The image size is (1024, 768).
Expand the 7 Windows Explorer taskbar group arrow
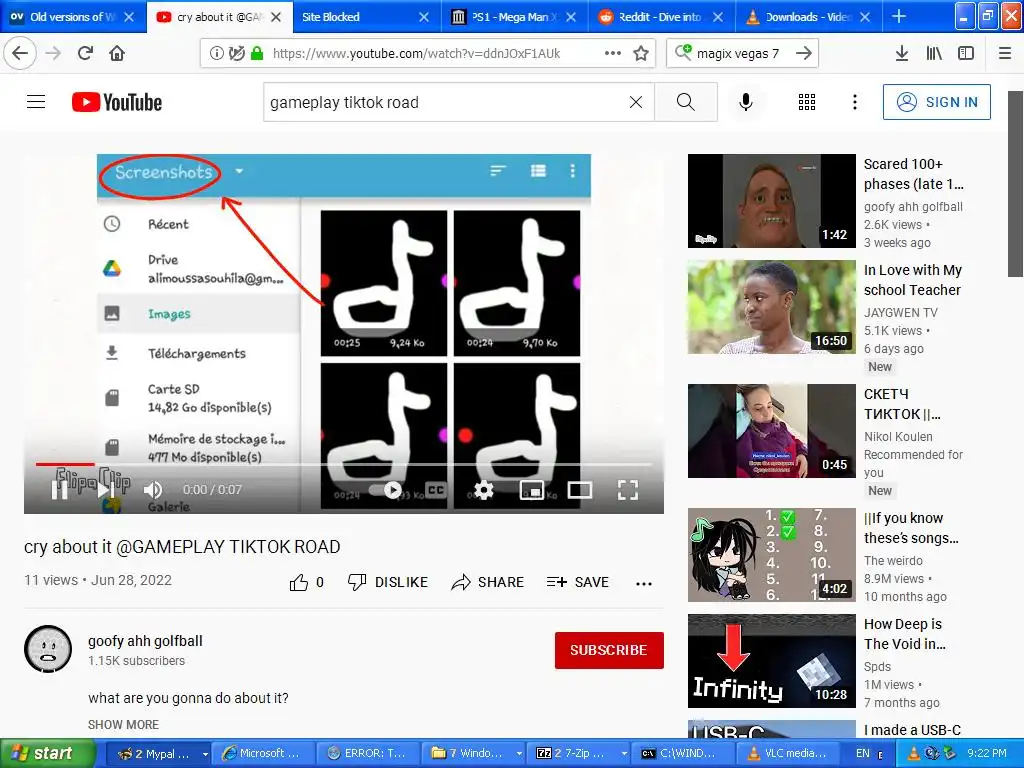tap(519, 754)
